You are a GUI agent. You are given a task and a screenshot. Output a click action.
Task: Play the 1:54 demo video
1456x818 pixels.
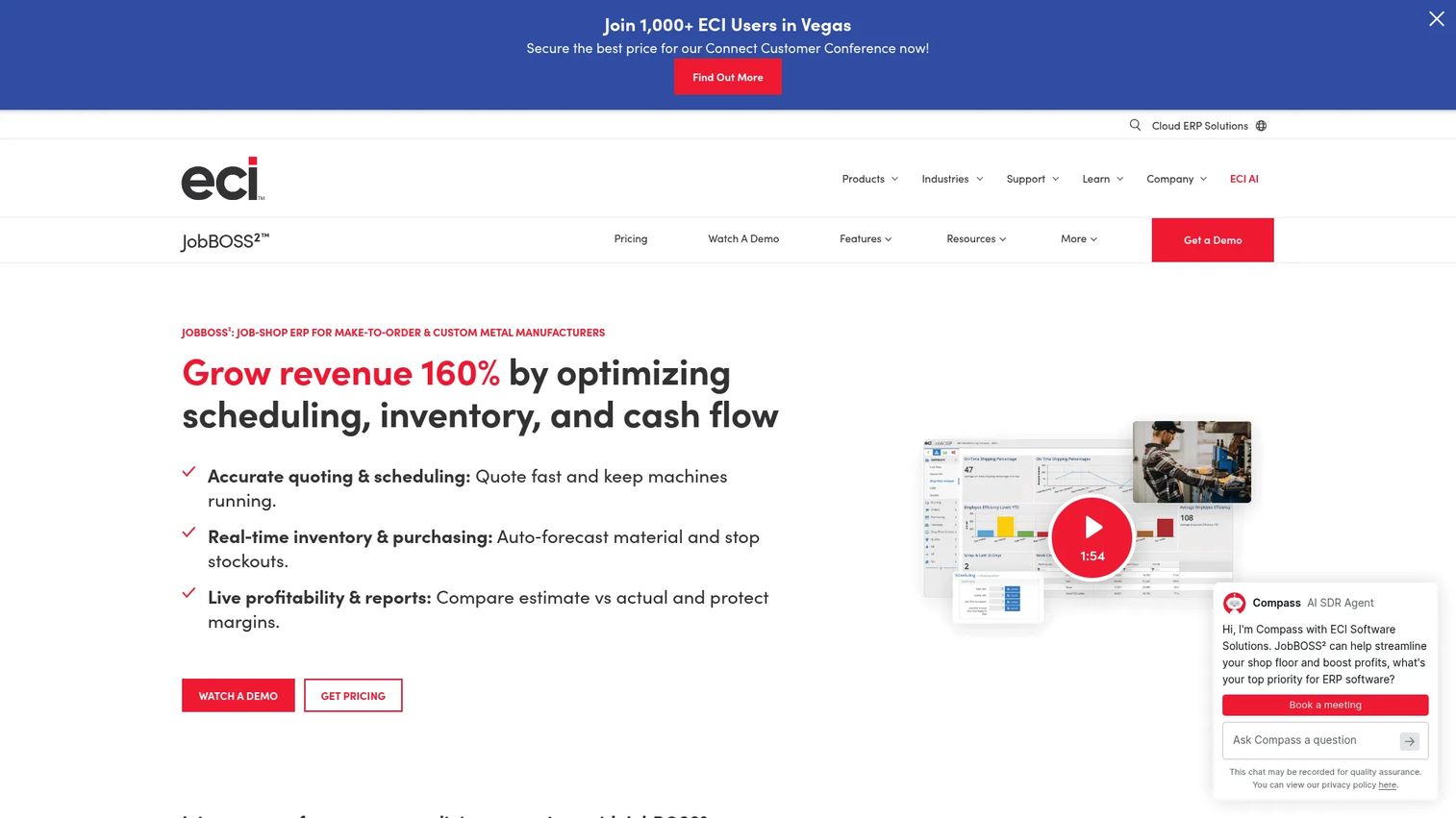(x=1092, y=537)
